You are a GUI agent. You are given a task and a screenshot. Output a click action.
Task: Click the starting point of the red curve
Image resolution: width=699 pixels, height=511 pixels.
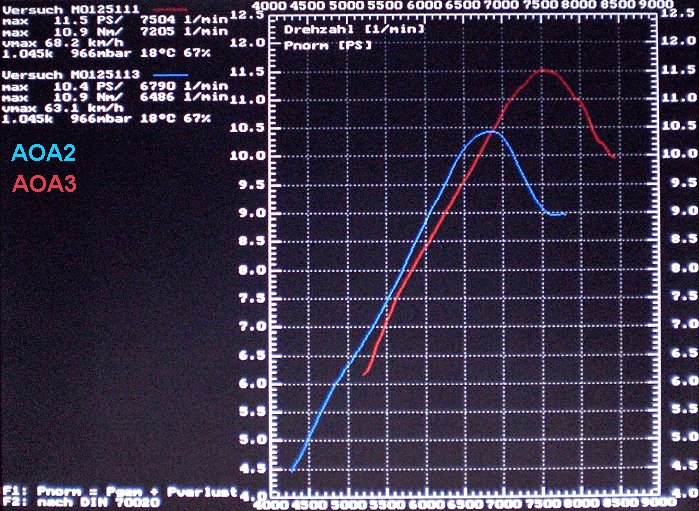click(x=364, y=374)
